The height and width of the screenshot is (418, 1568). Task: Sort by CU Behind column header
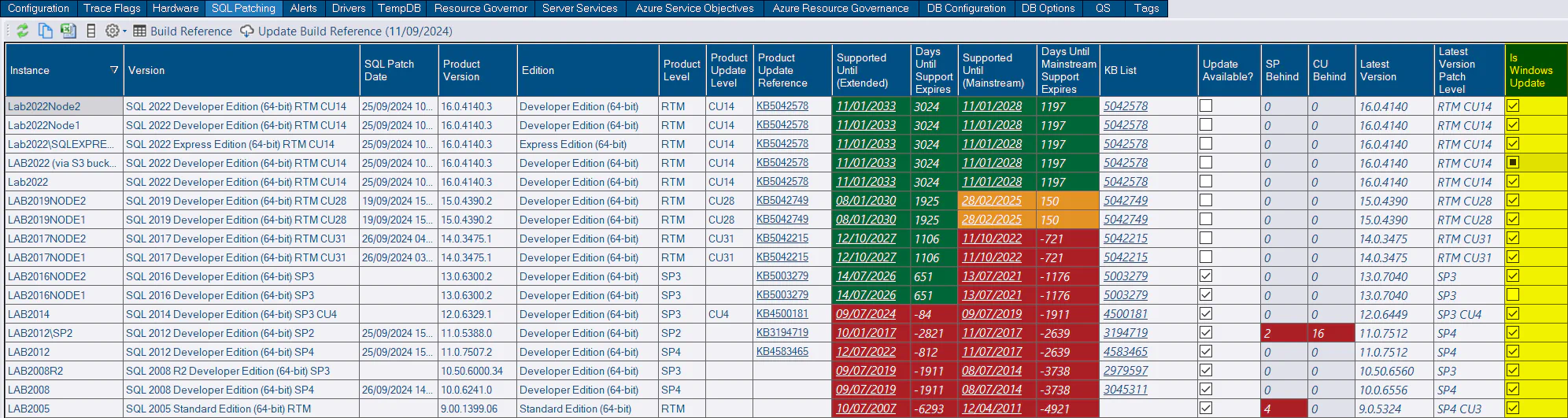pyautogui.click(x=1332, y=70)
